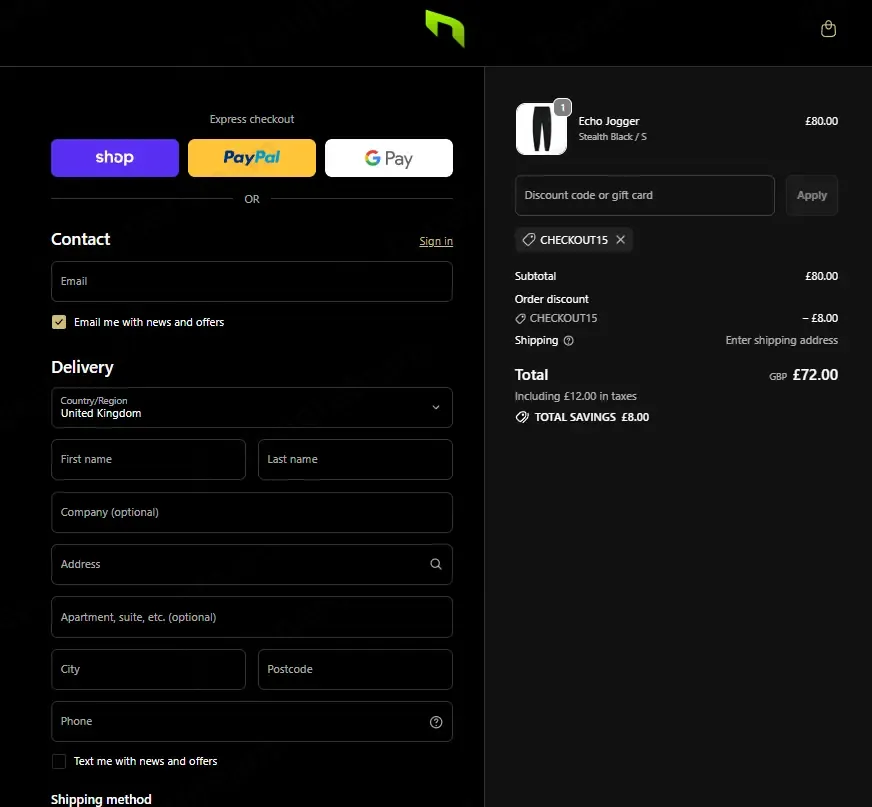Pay with Shop Pay express button
Screen dimensions: 872x807
point(115,158)
